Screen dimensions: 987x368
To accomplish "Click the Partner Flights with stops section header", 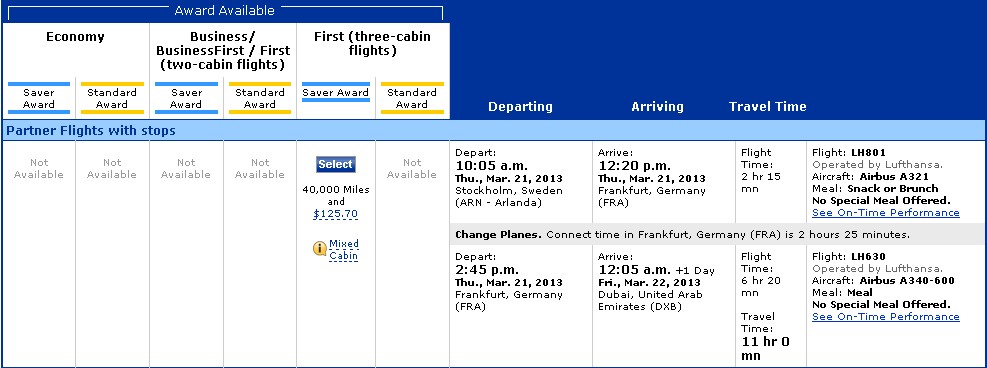I will [x=493, y=131].
